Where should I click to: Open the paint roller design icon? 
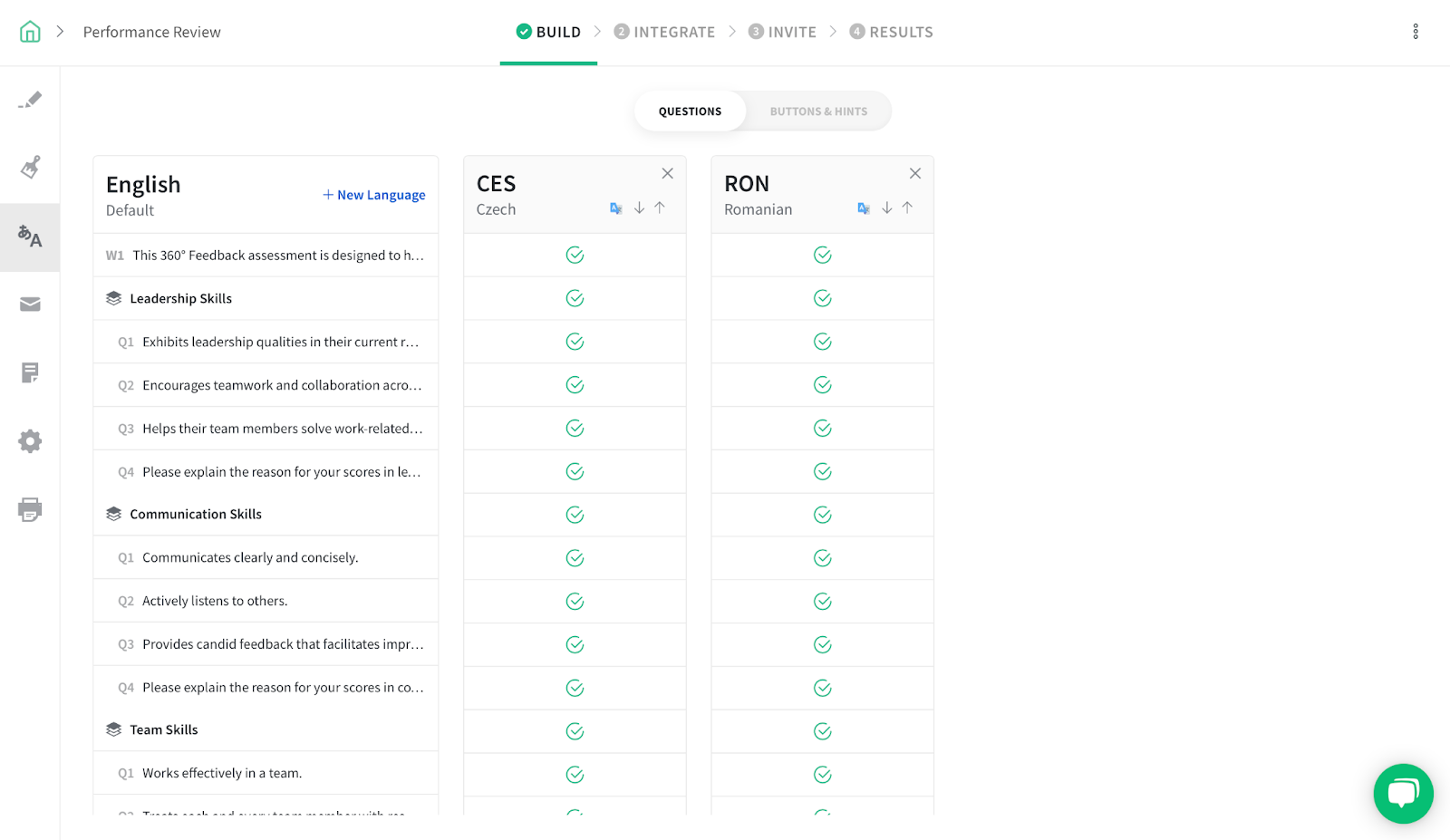tap(30, 168)
